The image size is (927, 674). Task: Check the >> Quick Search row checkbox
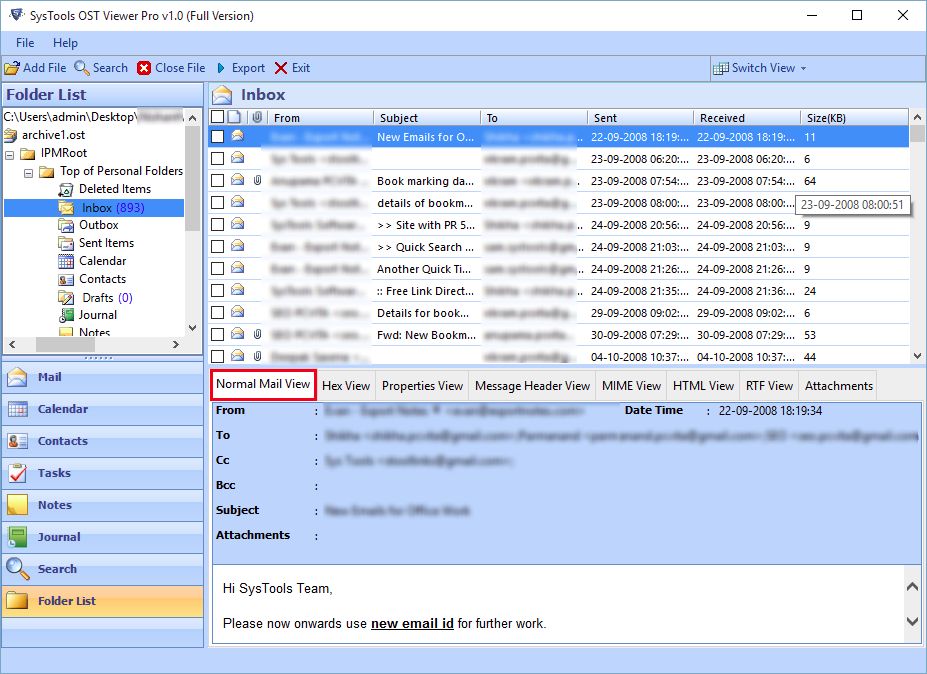click(218, 247)
